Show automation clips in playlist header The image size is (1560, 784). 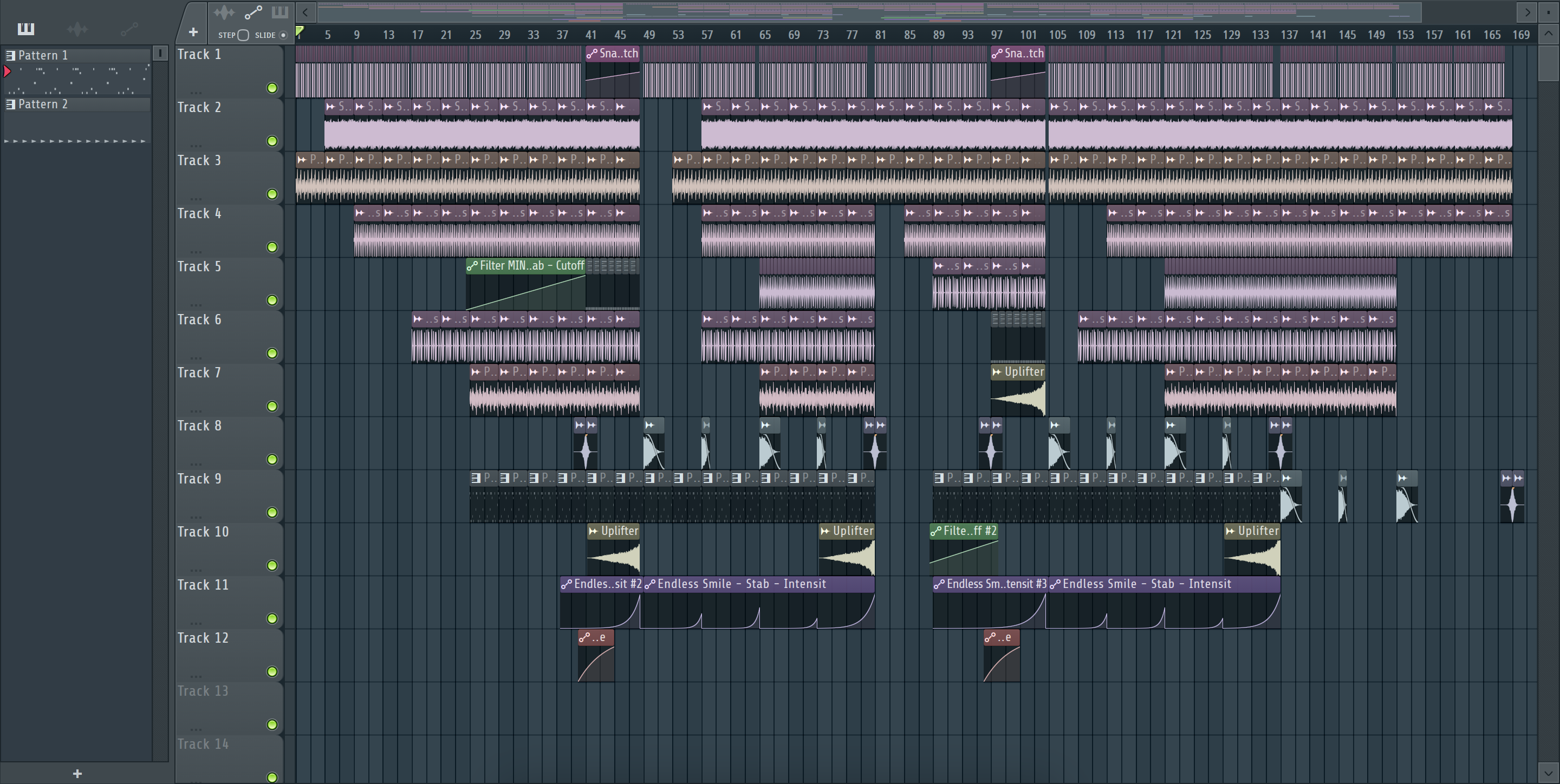(x=253, y=12)
